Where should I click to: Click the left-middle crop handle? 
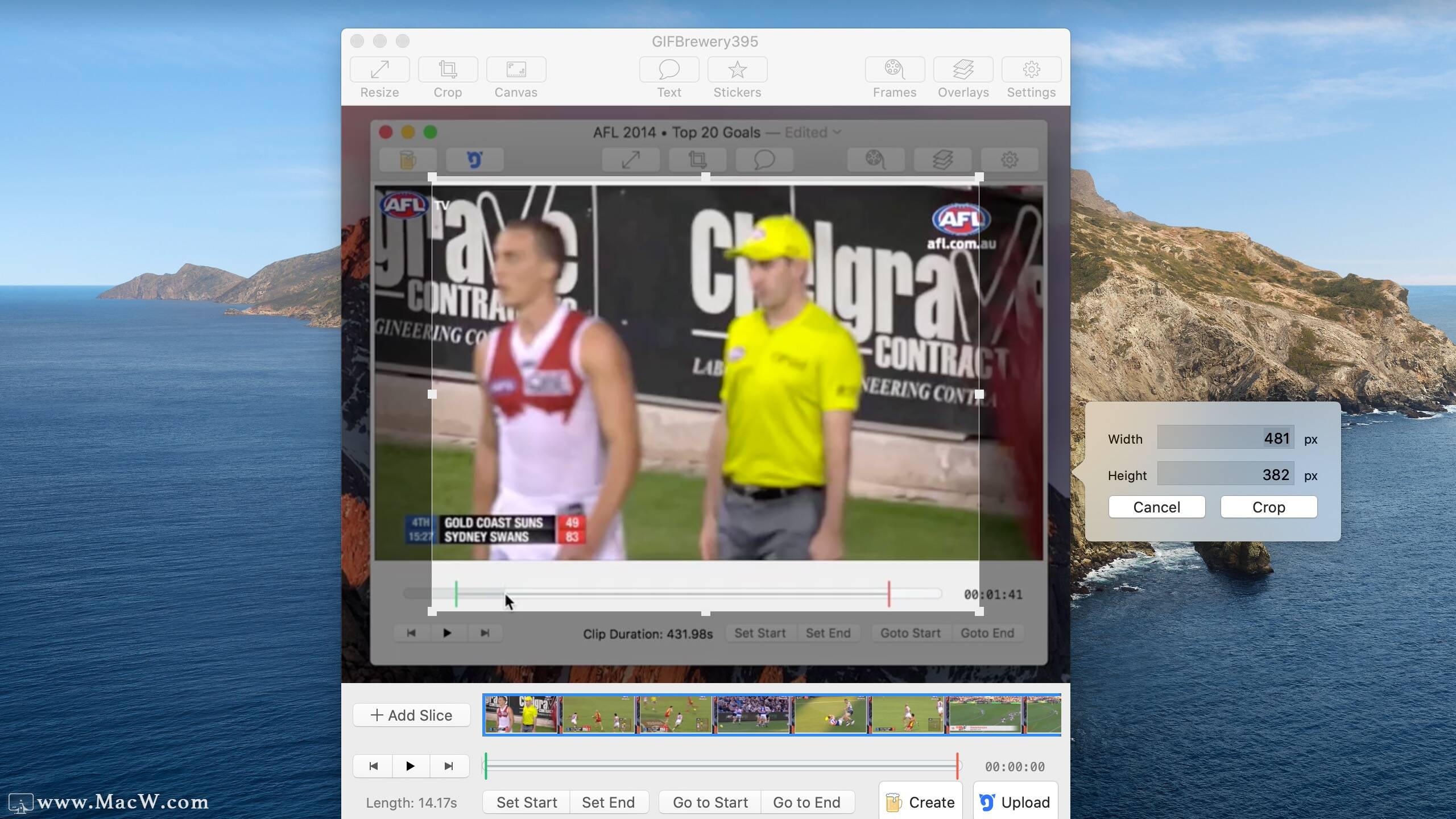pyautogui.click(x=432, y=394)
